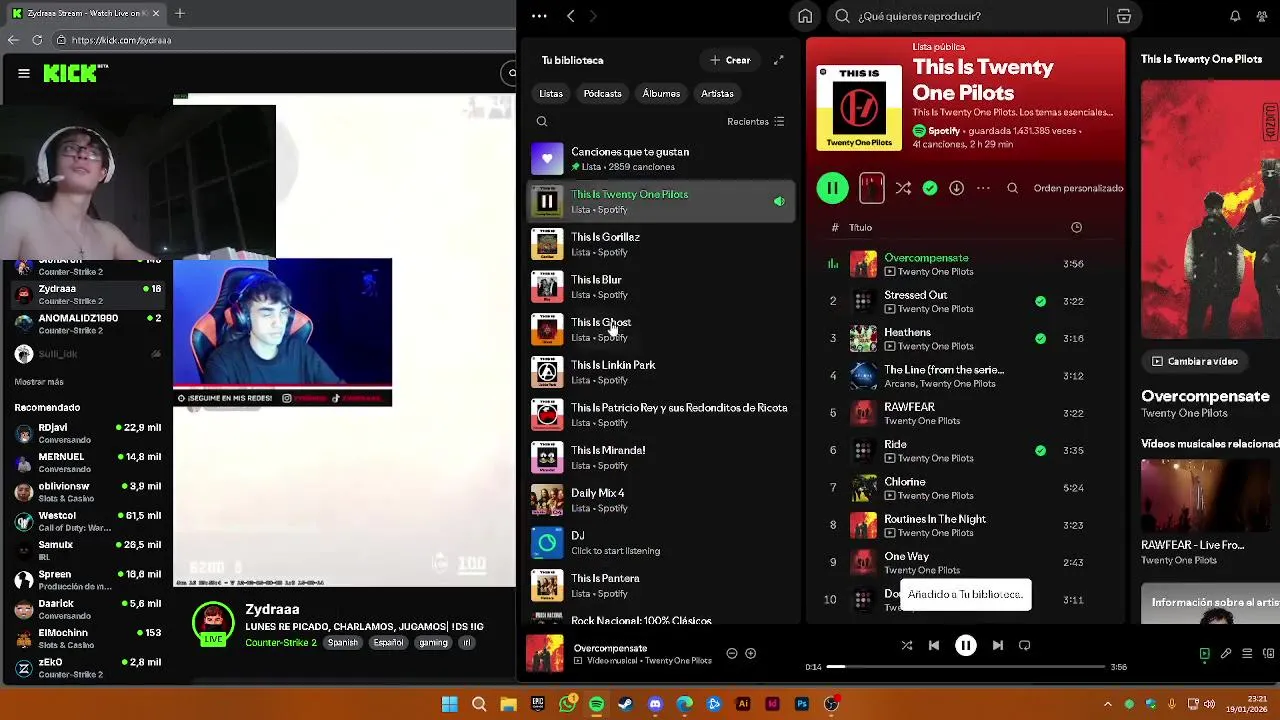Filter the library by Pódcasts
1280x720 pixels.
[x=602, y=94]
